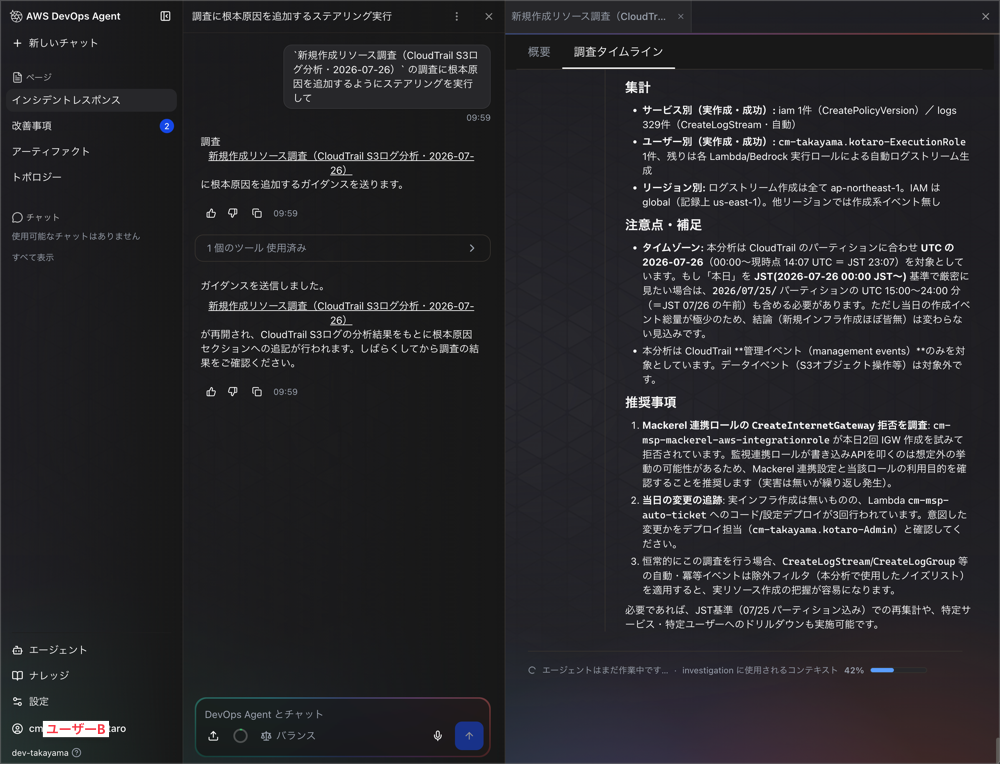The image size is (1000, 764).
Task: Click the upload attachment icon in chat box
Action: (214, 736)
